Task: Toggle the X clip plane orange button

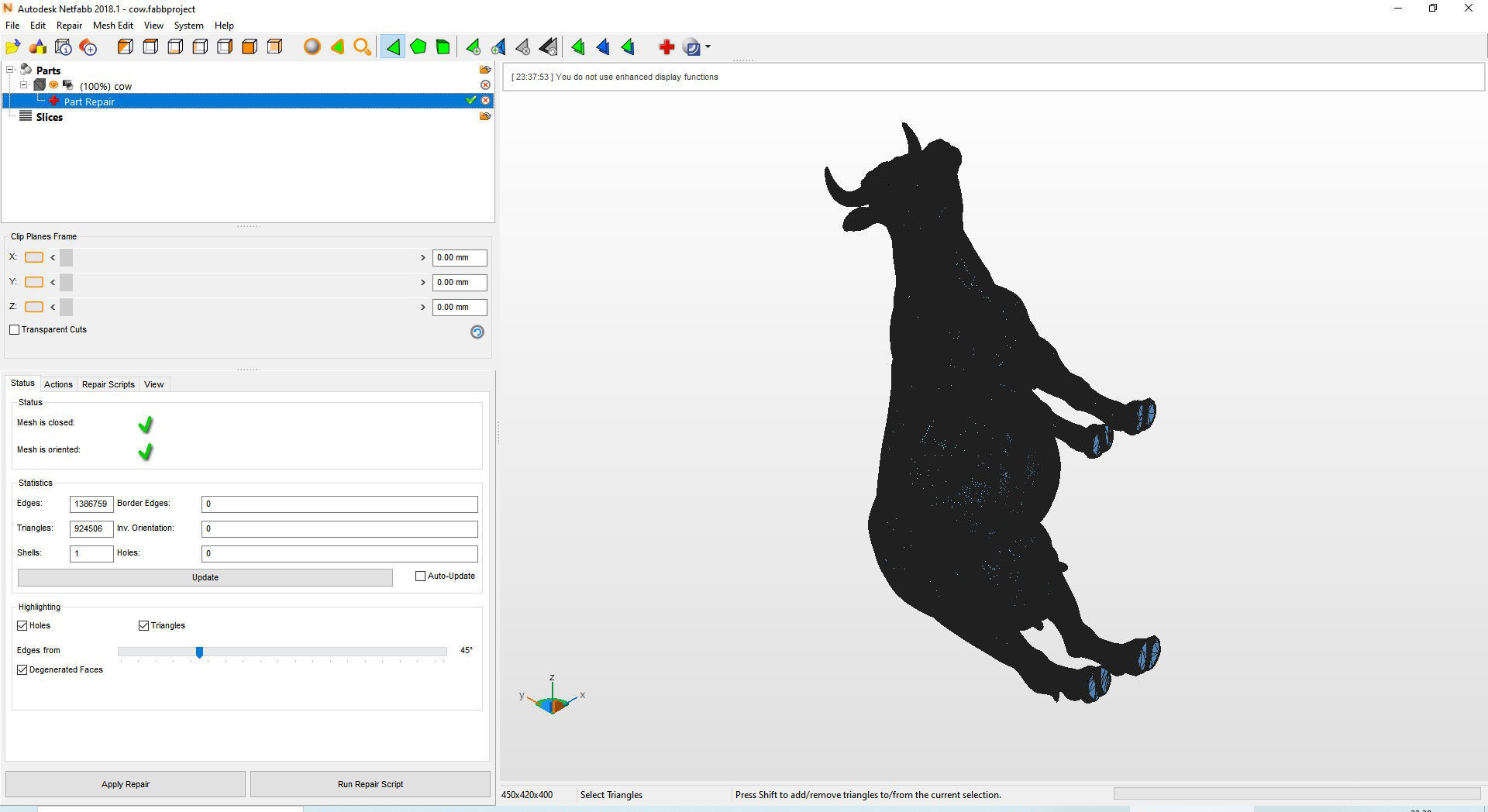Action: (x=34, y=257)
